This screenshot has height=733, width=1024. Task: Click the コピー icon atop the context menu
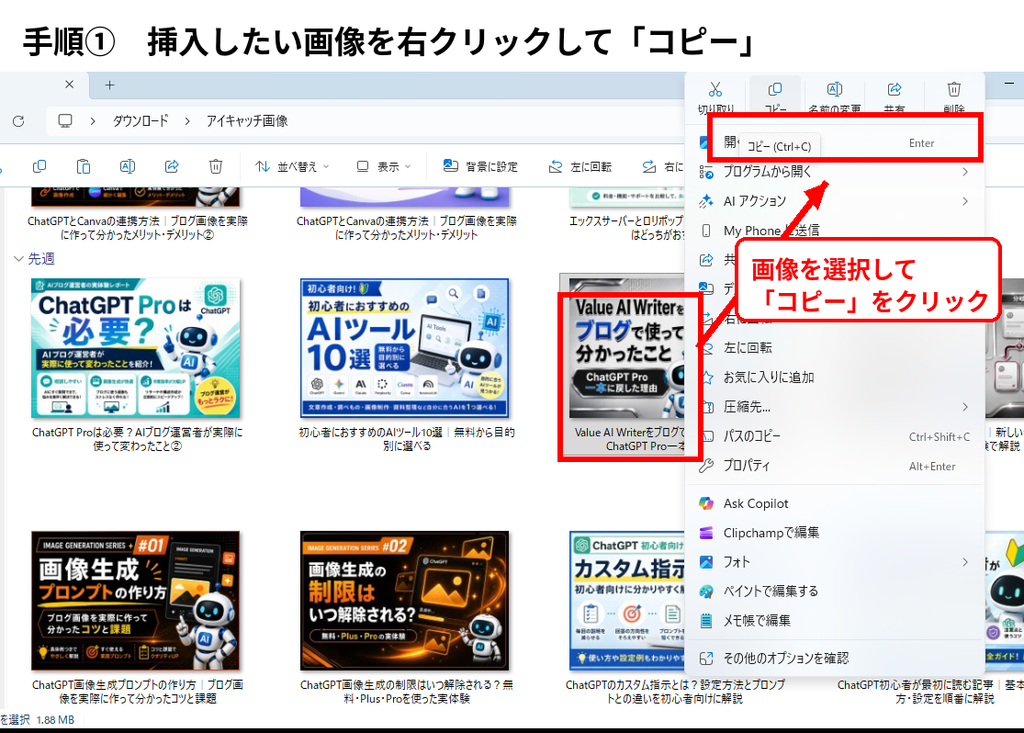click(775, 89)
